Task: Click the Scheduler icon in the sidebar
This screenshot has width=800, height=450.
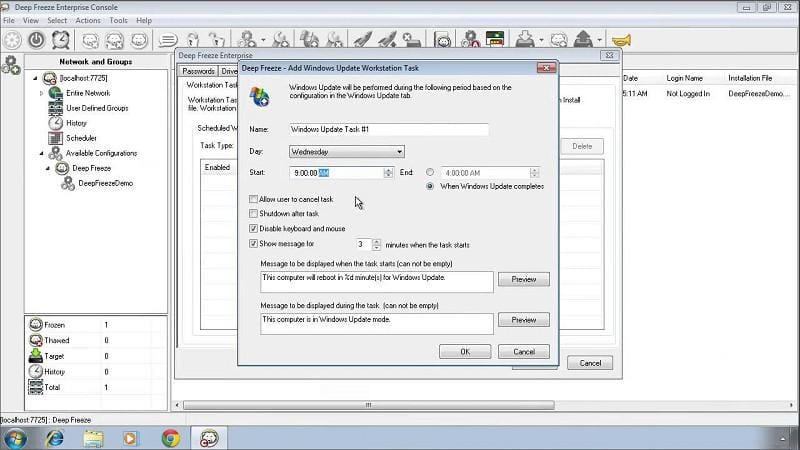Action: point(57,138)
